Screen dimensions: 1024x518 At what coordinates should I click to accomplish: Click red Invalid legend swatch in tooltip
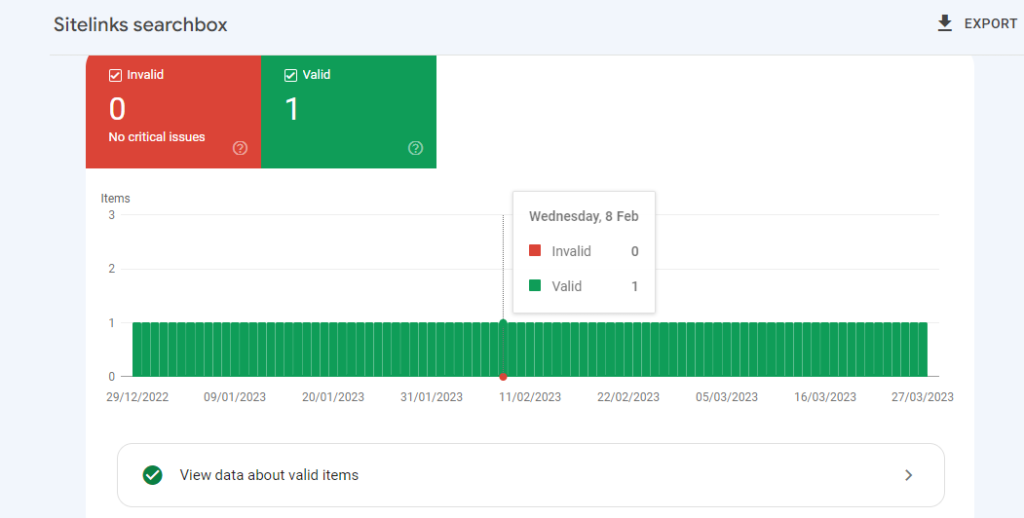pos(535,250)
